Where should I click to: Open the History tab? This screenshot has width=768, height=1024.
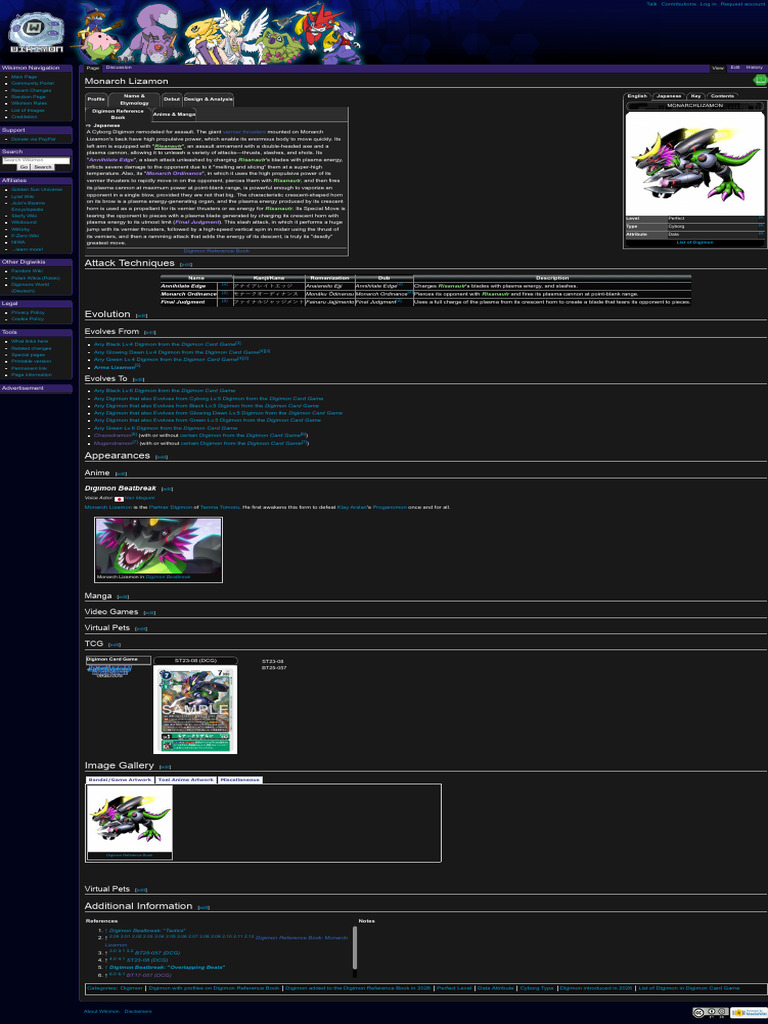pos(754,67)
